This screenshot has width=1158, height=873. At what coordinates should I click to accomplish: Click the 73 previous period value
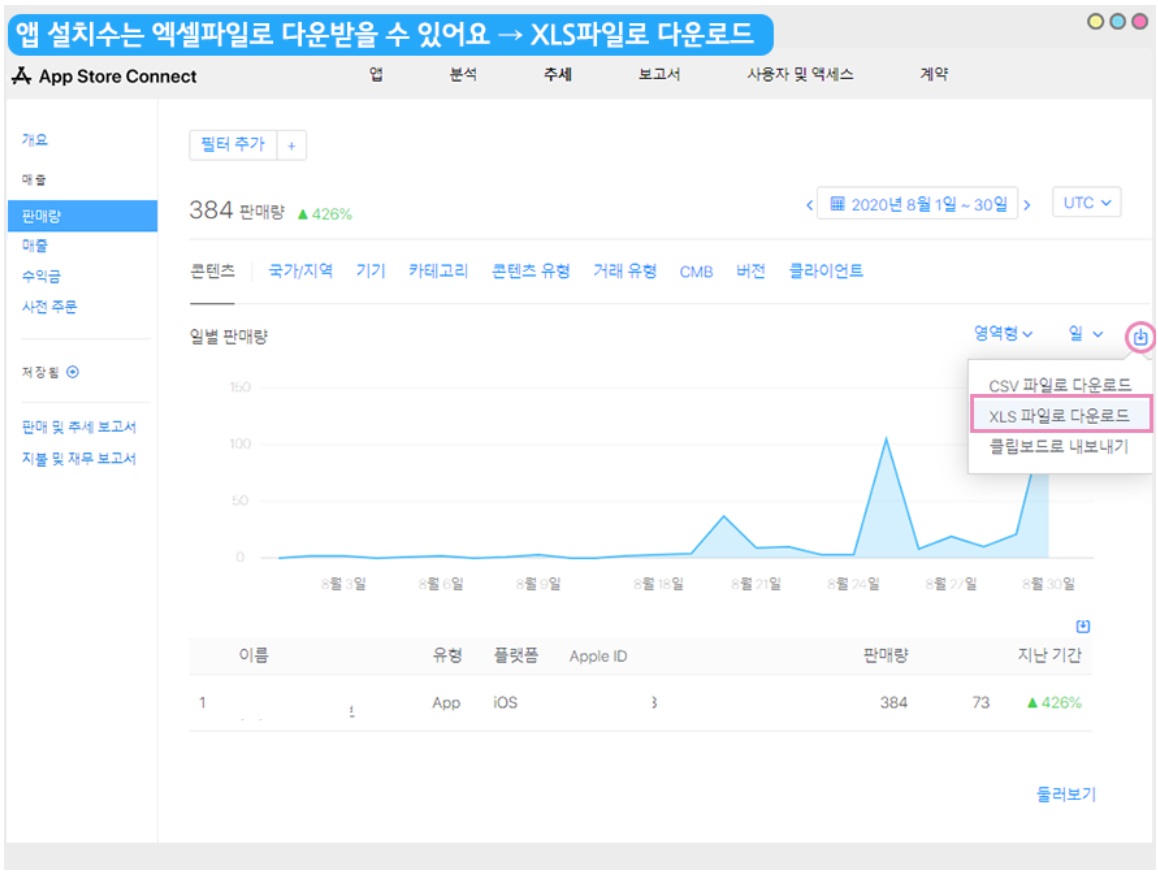tap(981, 702)
